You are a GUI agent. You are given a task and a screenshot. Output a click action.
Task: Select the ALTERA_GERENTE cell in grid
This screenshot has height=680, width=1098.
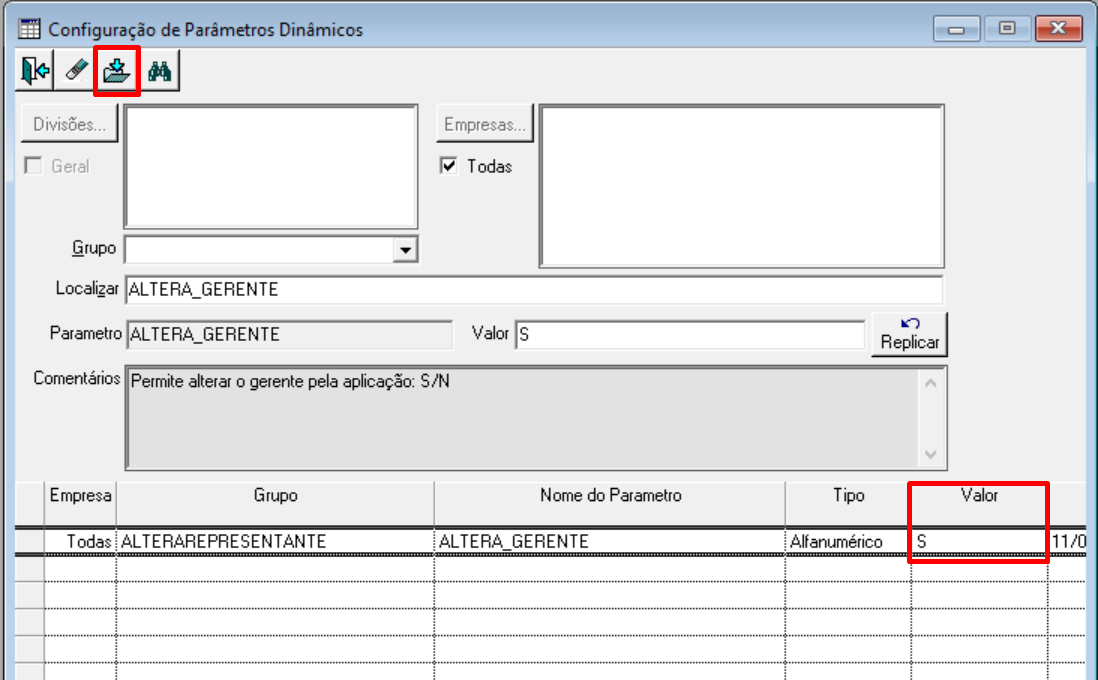610,541
